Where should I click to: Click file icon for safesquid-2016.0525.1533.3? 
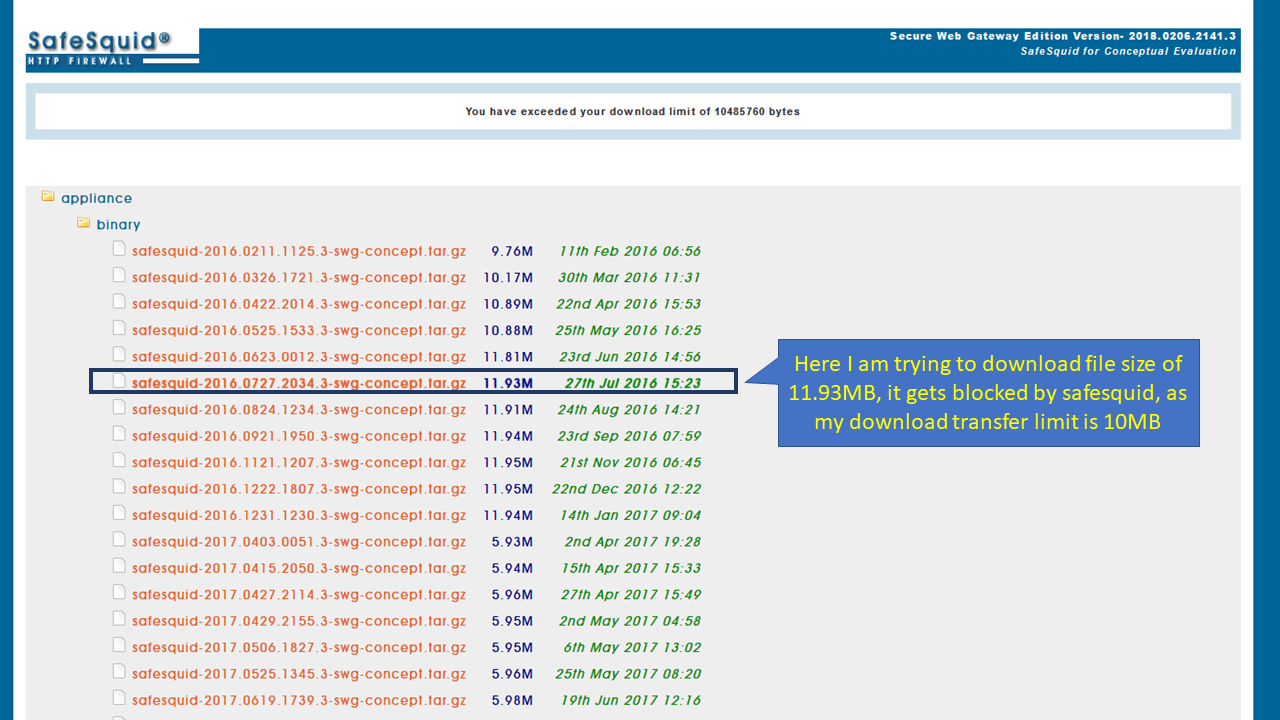(x=119, y=328)
